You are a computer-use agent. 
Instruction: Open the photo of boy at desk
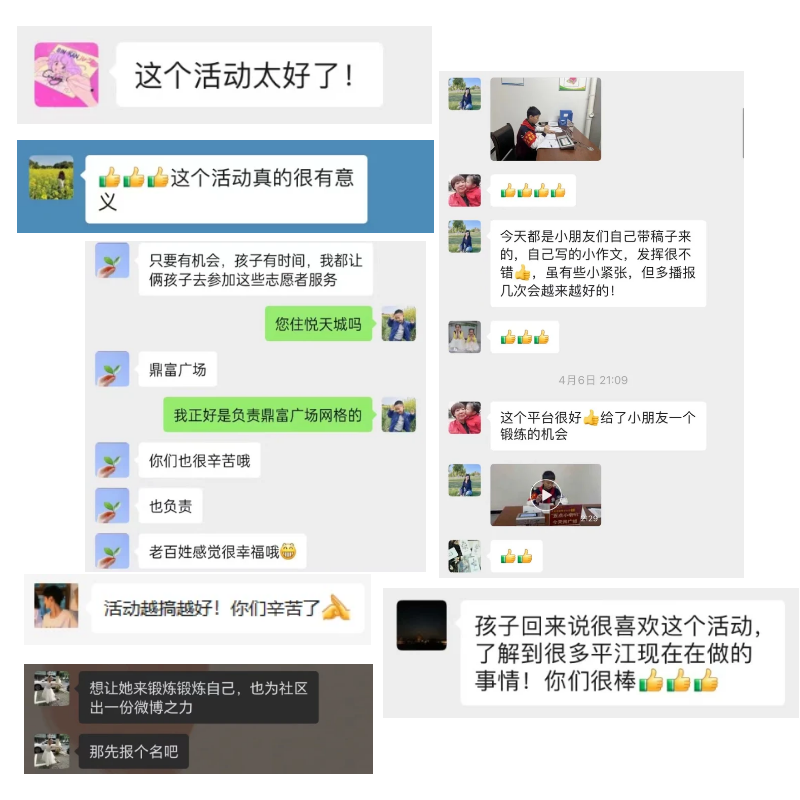545,119
